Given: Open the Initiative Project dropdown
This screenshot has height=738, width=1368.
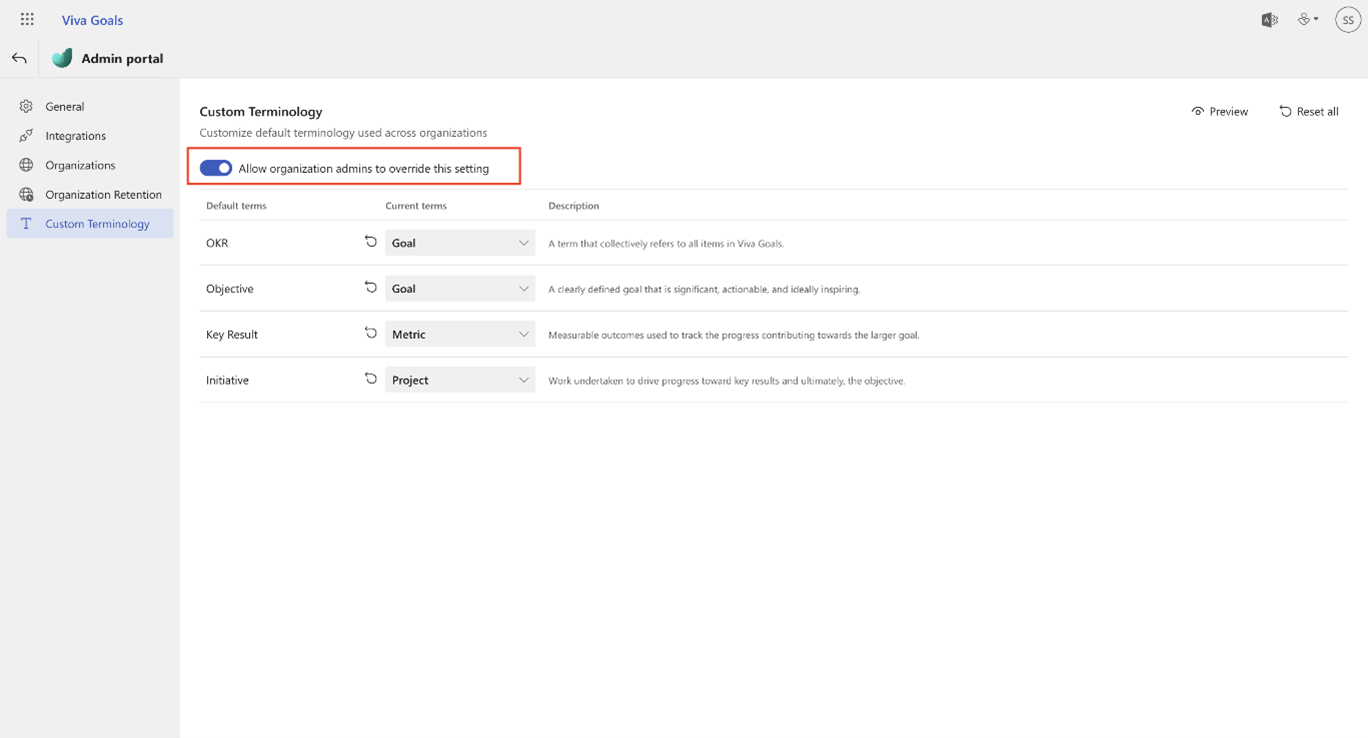Looking at the screenshot, I should [x=460, y=381].
